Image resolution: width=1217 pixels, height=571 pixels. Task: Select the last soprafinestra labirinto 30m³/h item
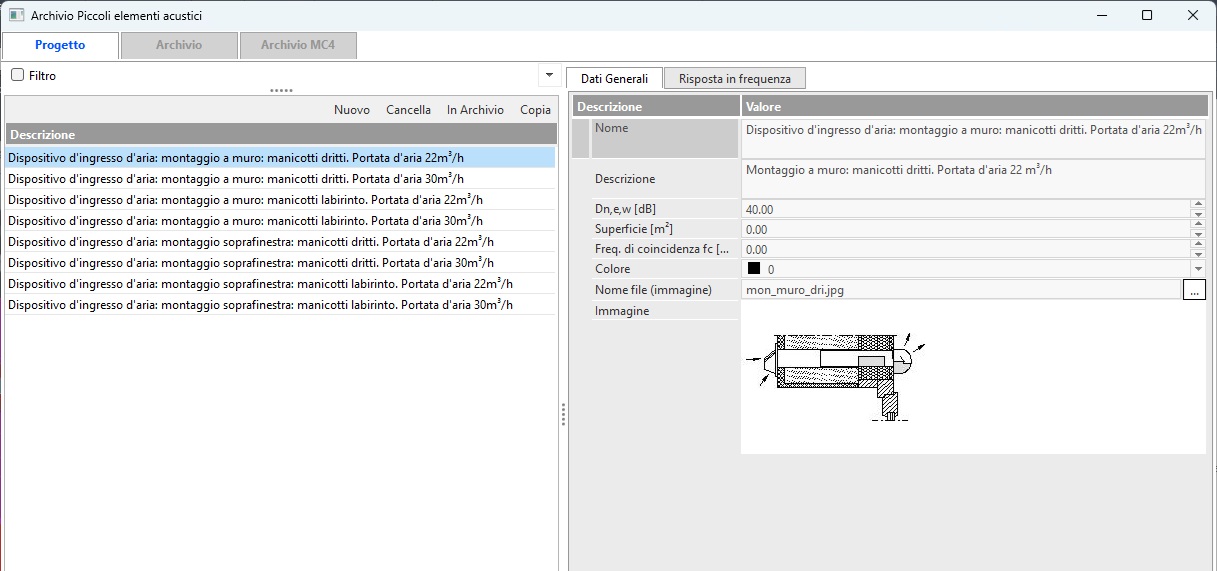pos(260,305)
